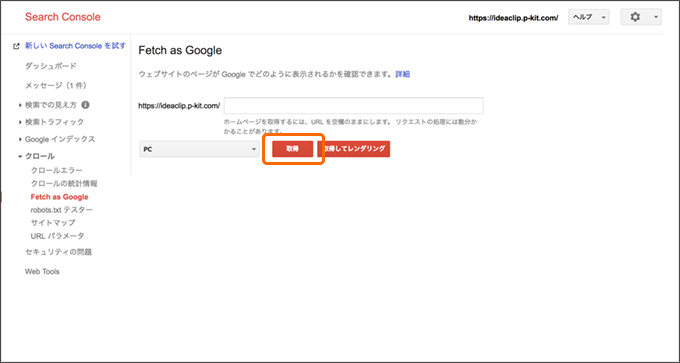Open セキュリティの問題
The height and width of the screenshot is (363, 680).
pyautogui.click(x=59, y=252)
